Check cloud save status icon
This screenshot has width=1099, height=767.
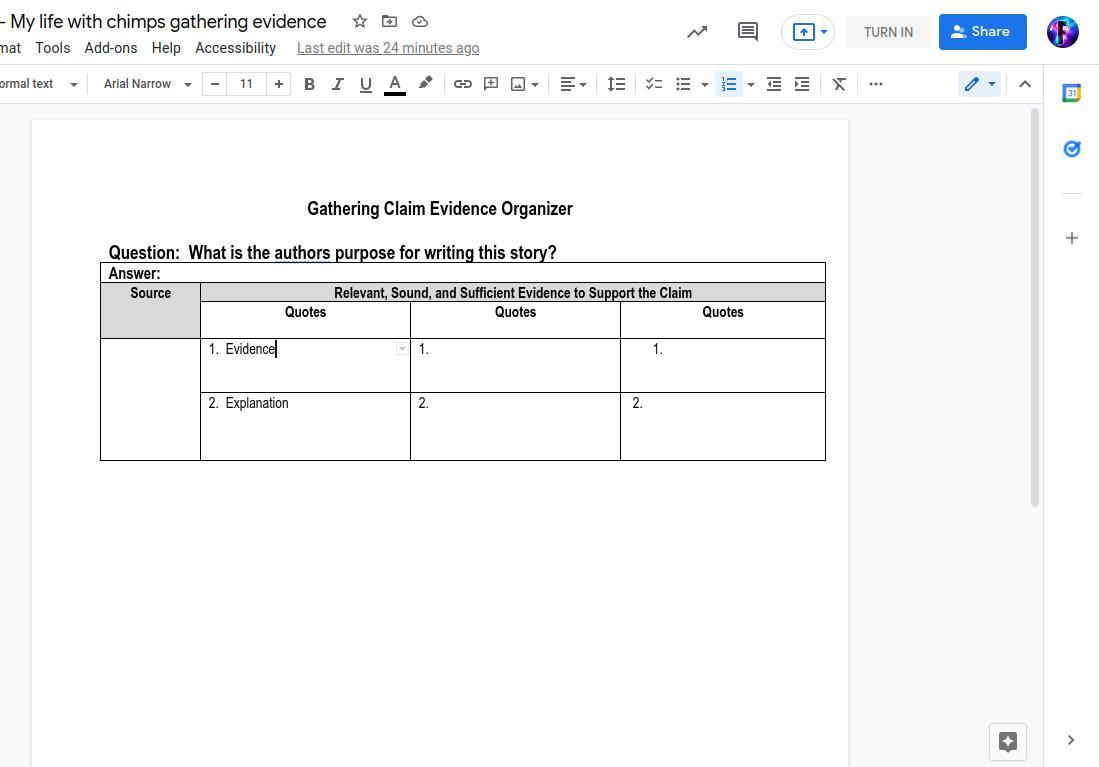point(420,22)
